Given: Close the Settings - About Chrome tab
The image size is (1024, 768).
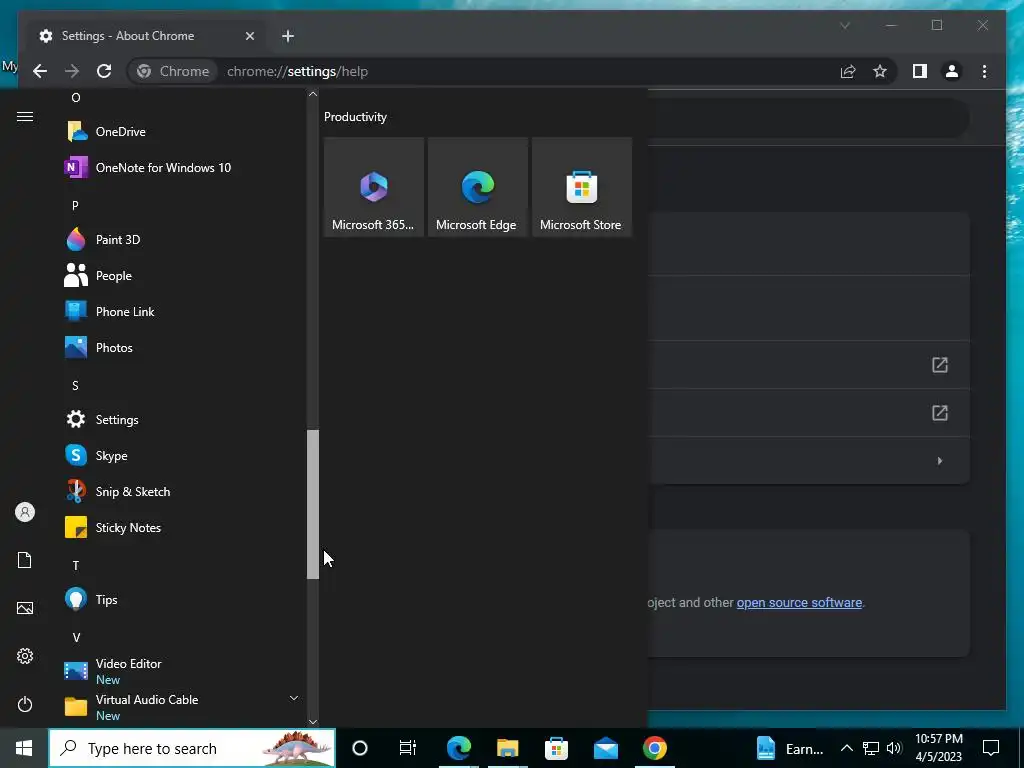Looking at the screenshot, I should tap(249, 36).
